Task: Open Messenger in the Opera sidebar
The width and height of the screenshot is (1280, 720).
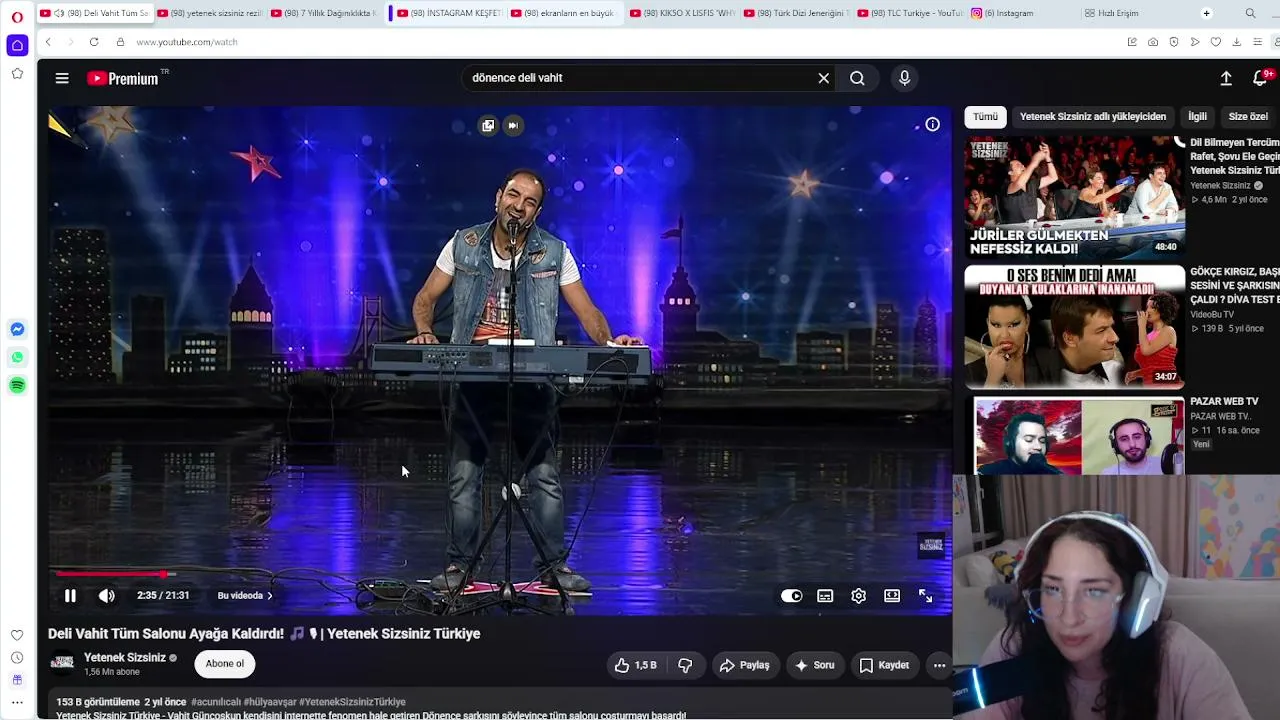Action: coord(17,329)
